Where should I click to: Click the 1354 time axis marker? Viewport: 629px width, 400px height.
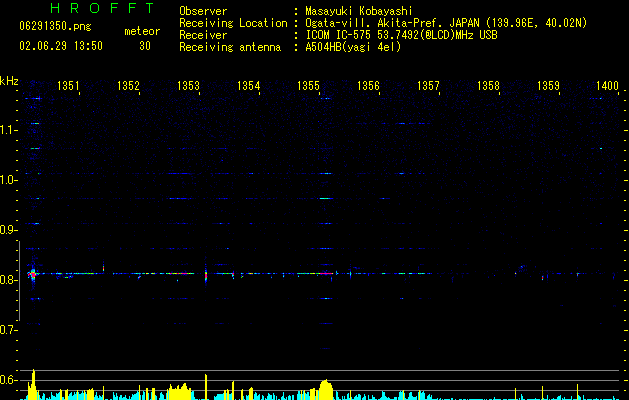pyautogui.click(x=248, y=86)
